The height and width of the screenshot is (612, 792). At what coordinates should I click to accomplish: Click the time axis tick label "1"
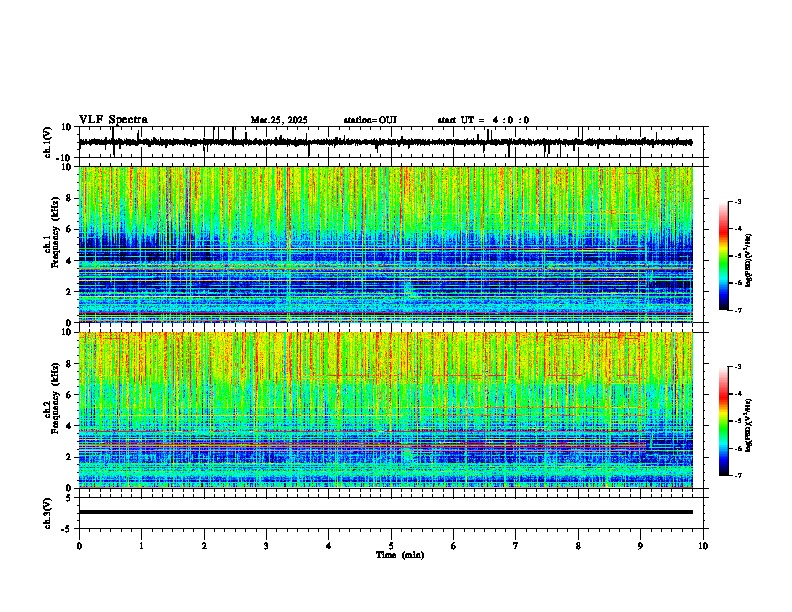[x=141, y=546]
